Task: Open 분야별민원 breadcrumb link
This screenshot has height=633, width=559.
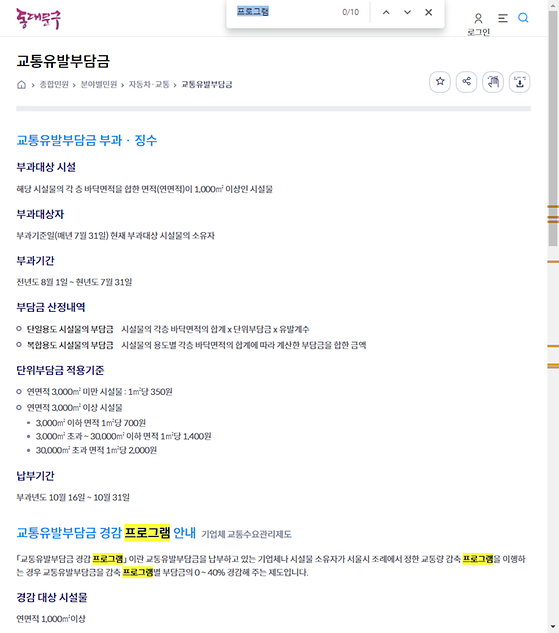Action: (99, 84)
